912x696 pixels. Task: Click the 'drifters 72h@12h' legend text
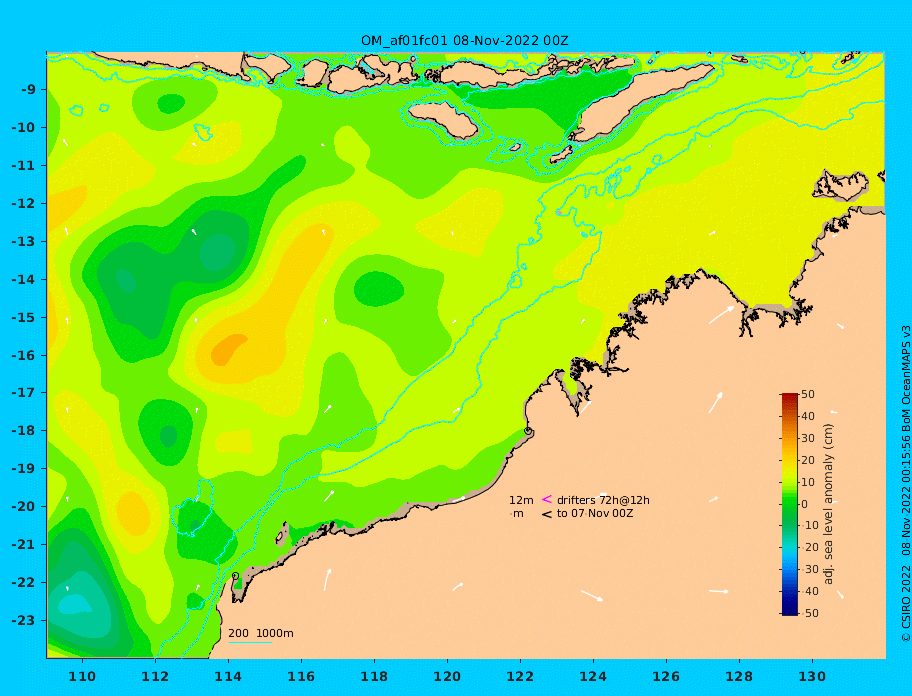point(603,500)
